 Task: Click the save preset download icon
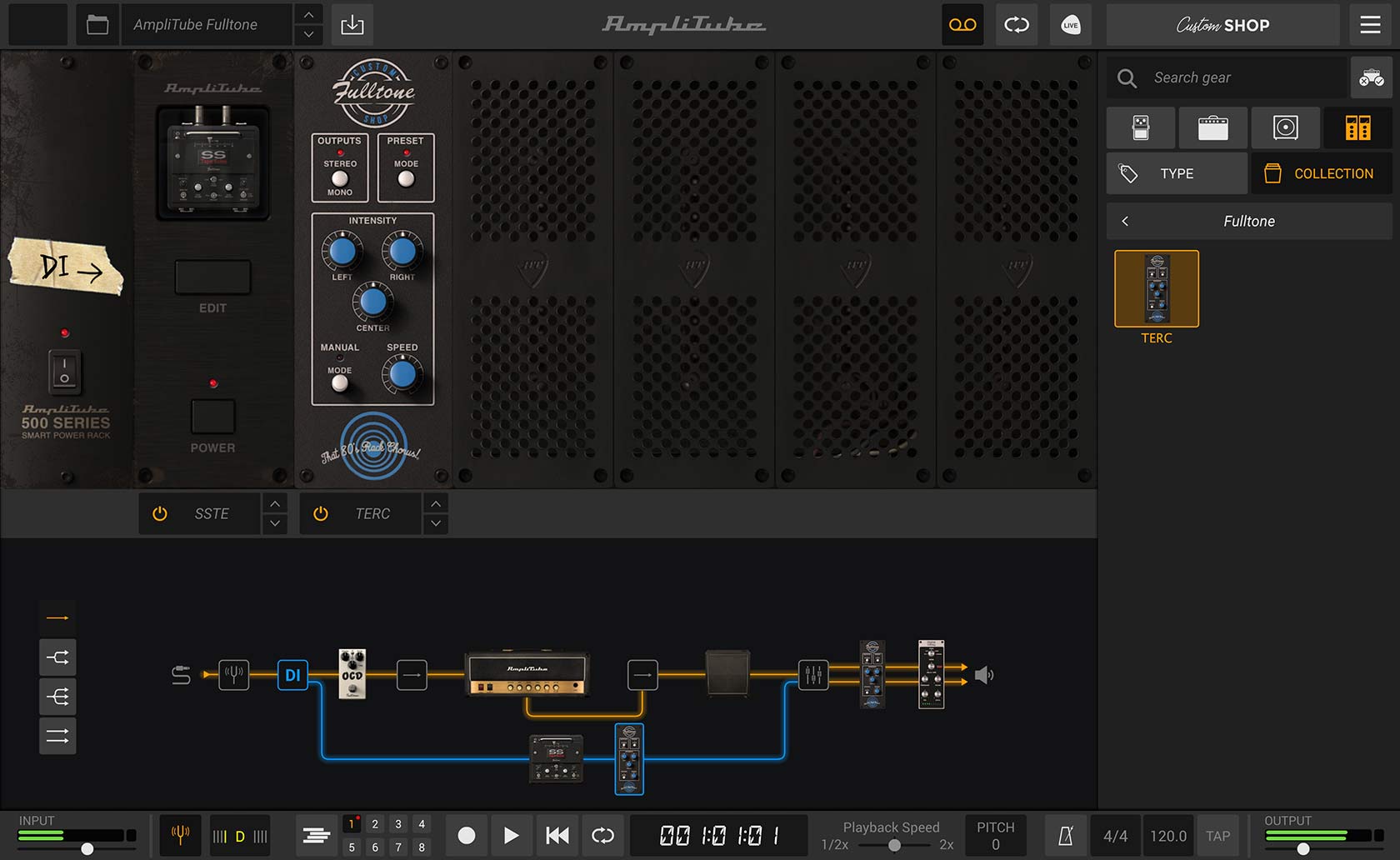352,25
